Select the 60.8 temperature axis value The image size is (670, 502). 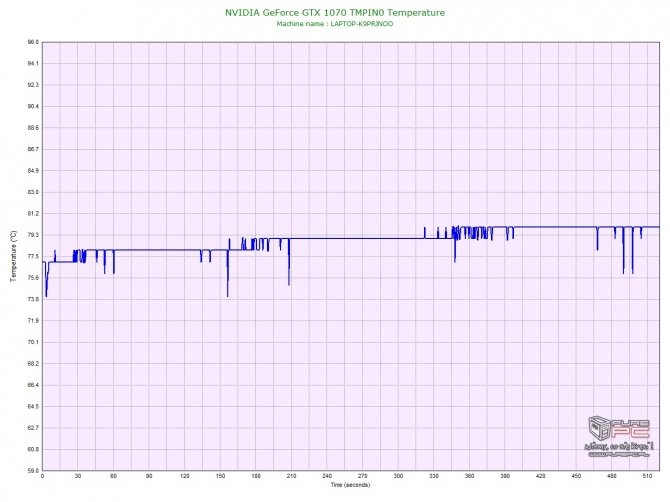(33, 449)
